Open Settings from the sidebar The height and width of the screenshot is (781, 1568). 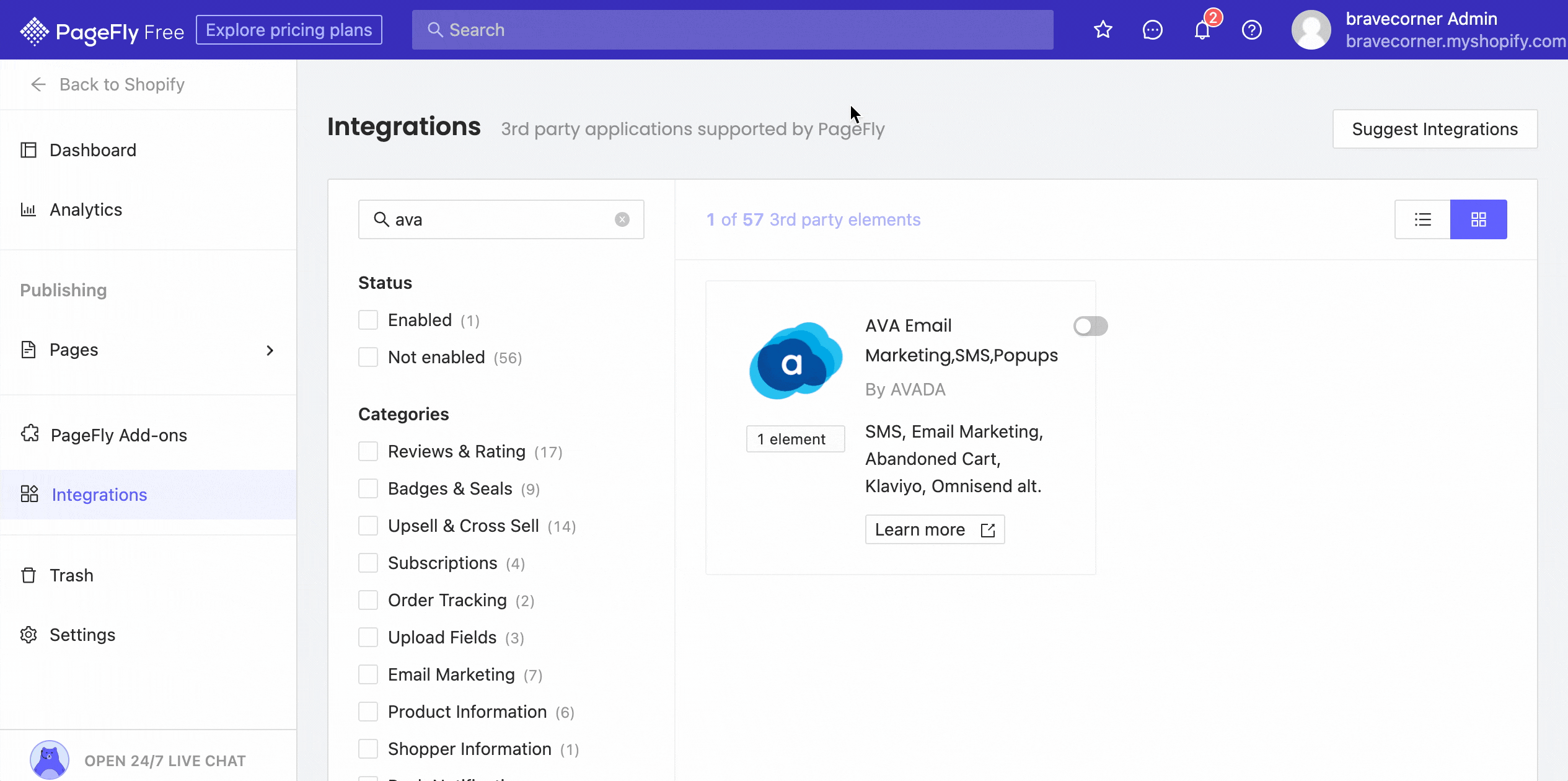[x=148, y=635]
